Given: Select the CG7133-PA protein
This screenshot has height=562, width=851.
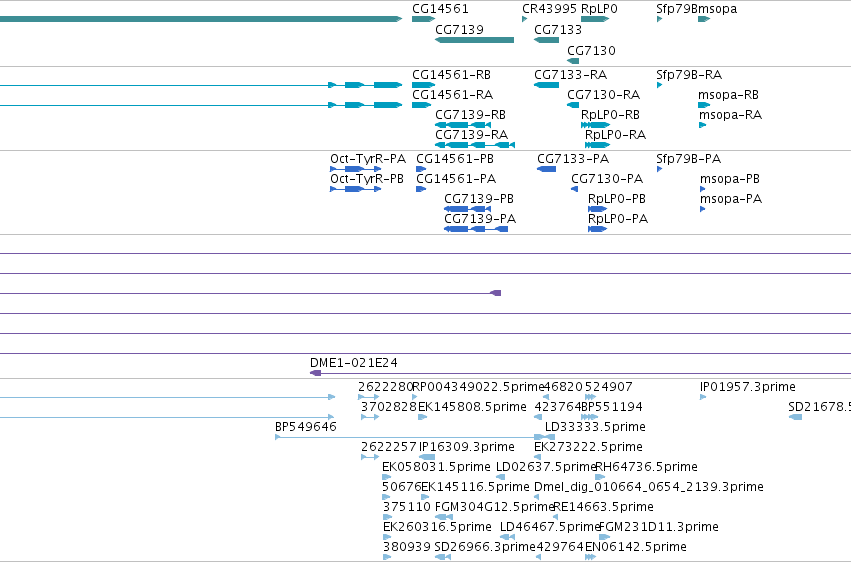Looking at the screenshot, I should pos(547,169).
